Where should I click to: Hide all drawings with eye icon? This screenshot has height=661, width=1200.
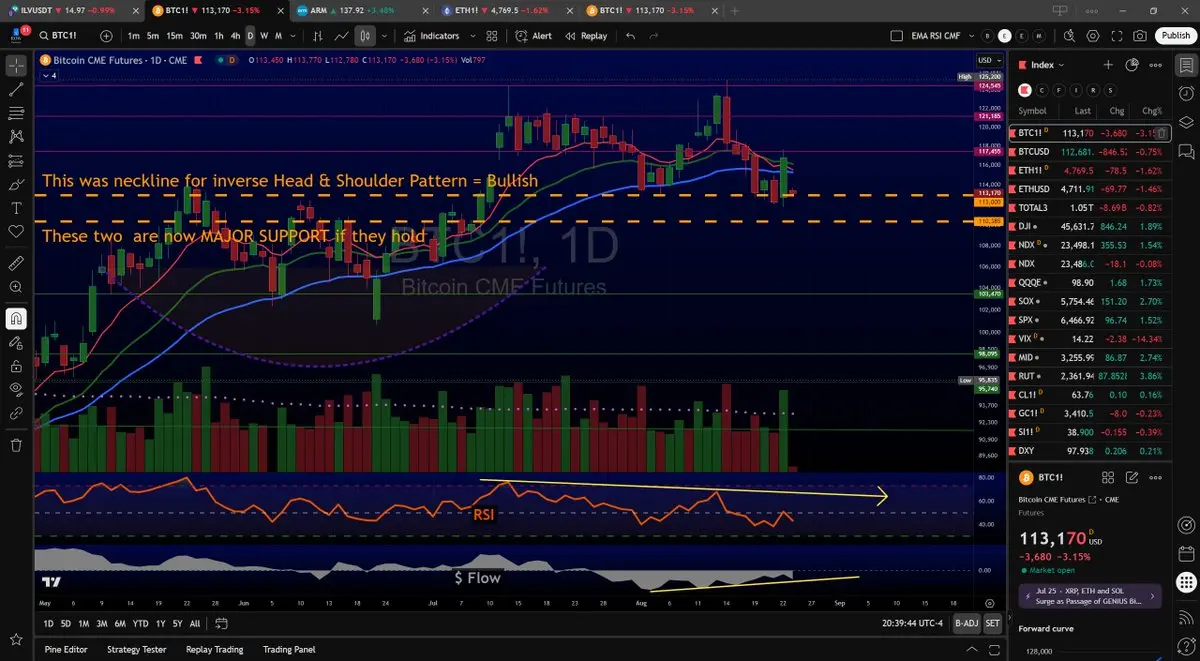tap(16, 389)
